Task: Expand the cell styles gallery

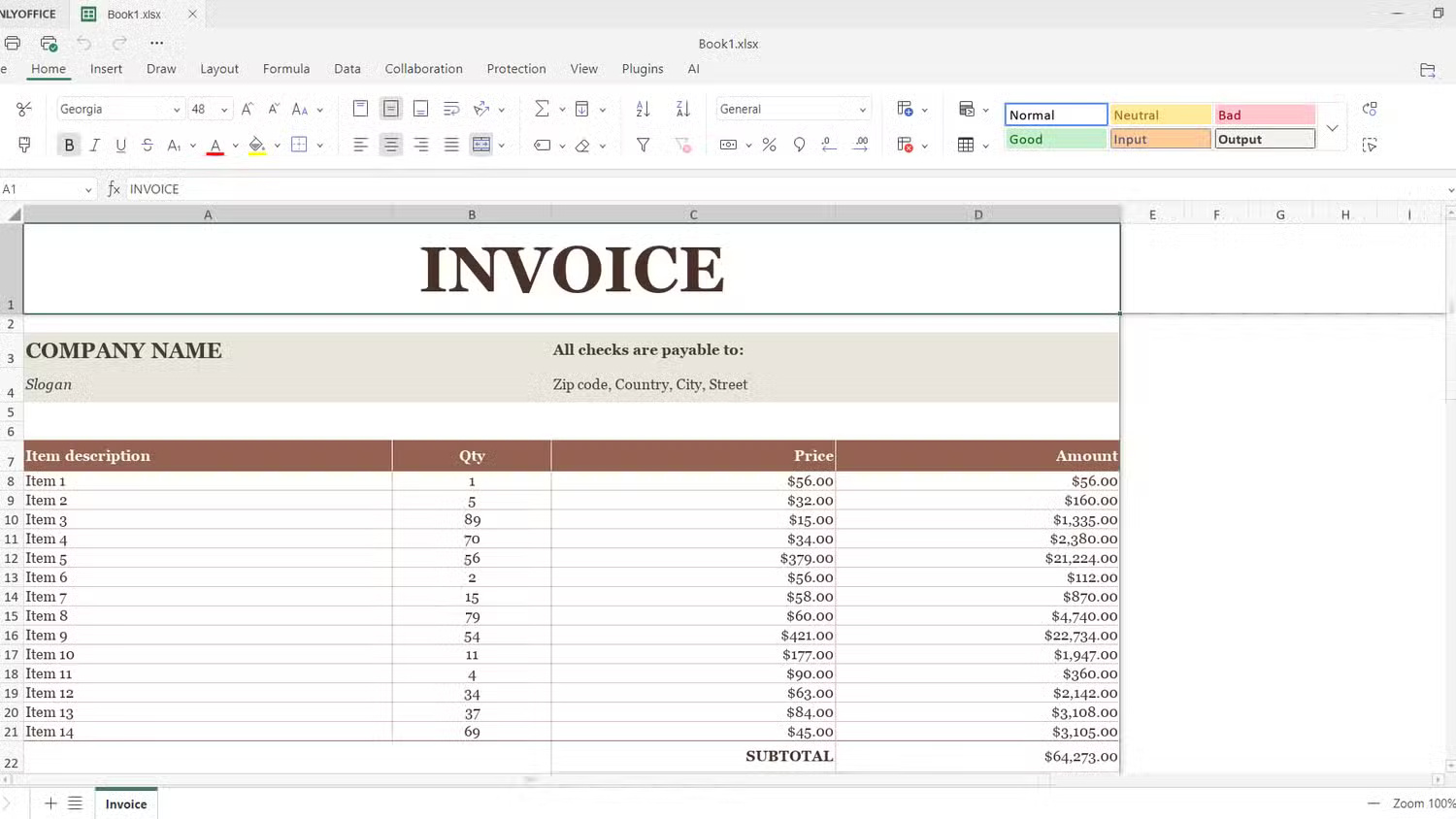Action: click(1332, 127)
